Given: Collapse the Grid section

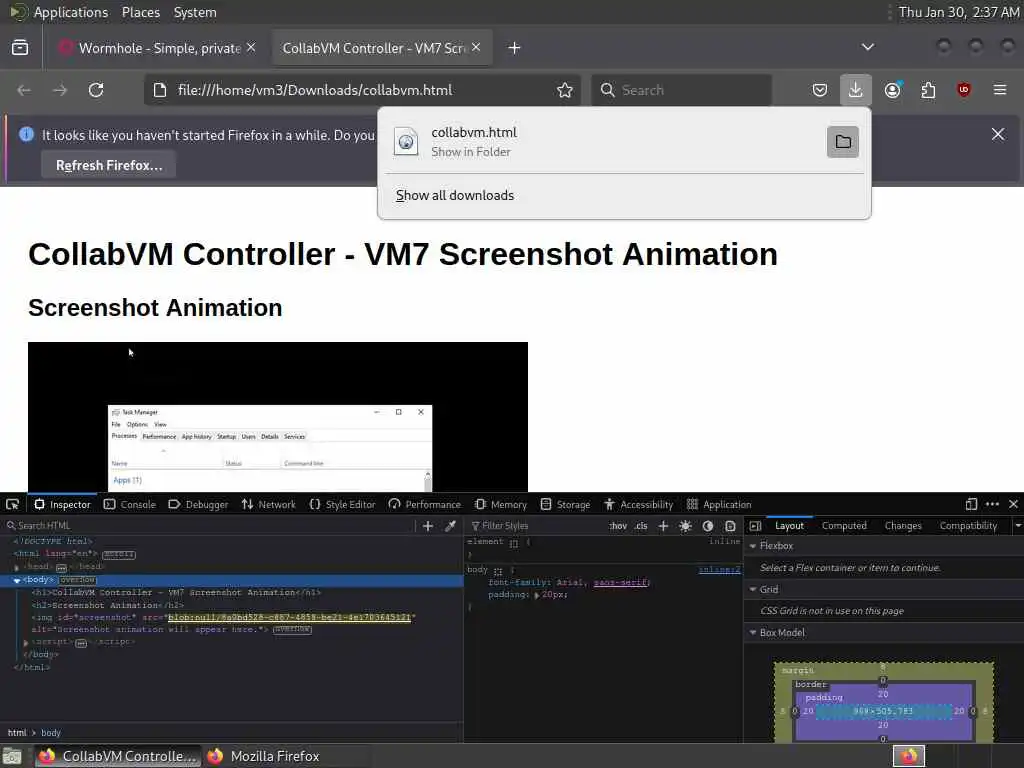Looking at the screenshot, I should pyautogui.click(x=753, y=590).
